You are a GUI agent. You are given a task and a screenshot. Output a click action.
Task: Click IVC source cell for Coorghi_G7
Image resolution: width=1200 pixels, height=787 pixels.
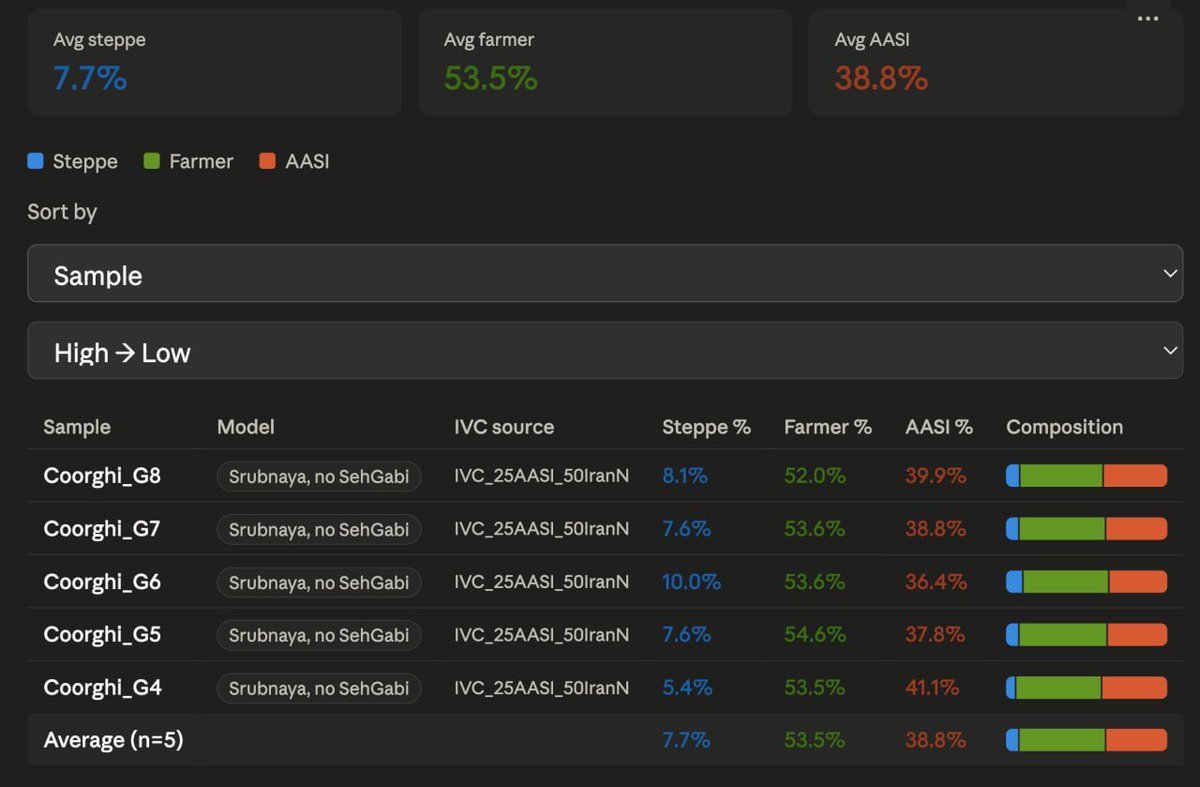click(542, 529)
